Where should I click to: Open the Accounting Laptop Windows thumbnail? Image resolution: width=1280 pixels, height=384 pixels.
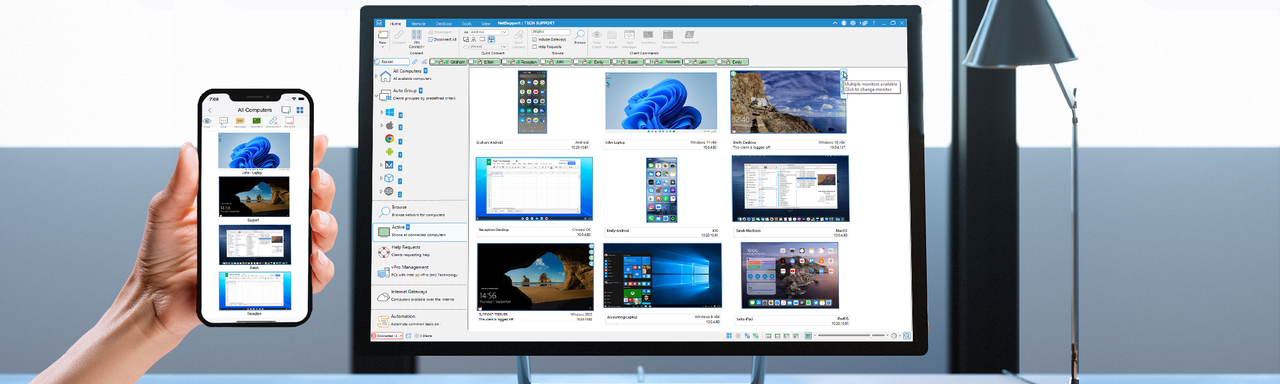pos(662,275)
